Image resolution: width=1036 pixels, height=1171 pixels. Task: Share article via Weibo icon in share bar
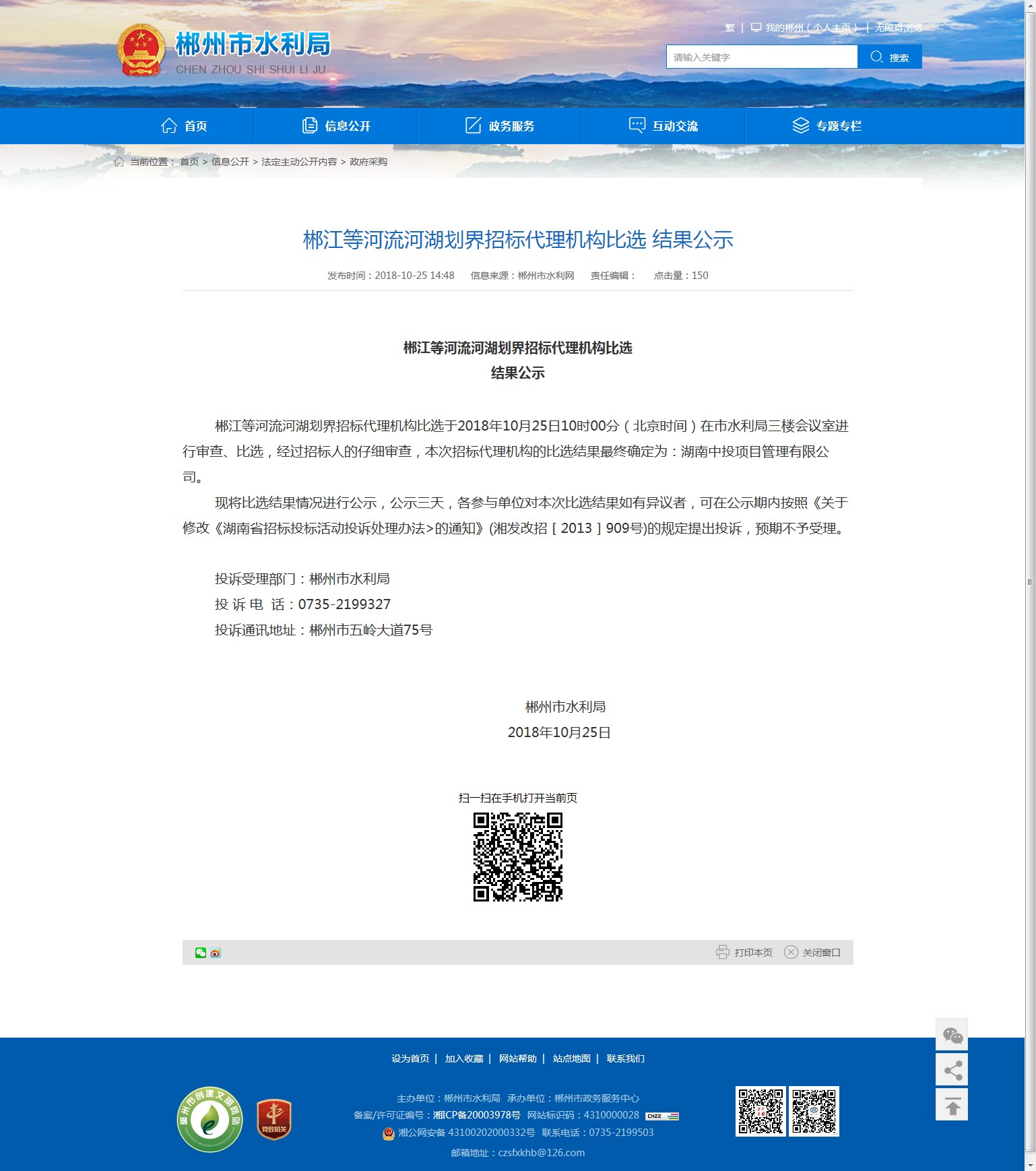tap(216, 953)
